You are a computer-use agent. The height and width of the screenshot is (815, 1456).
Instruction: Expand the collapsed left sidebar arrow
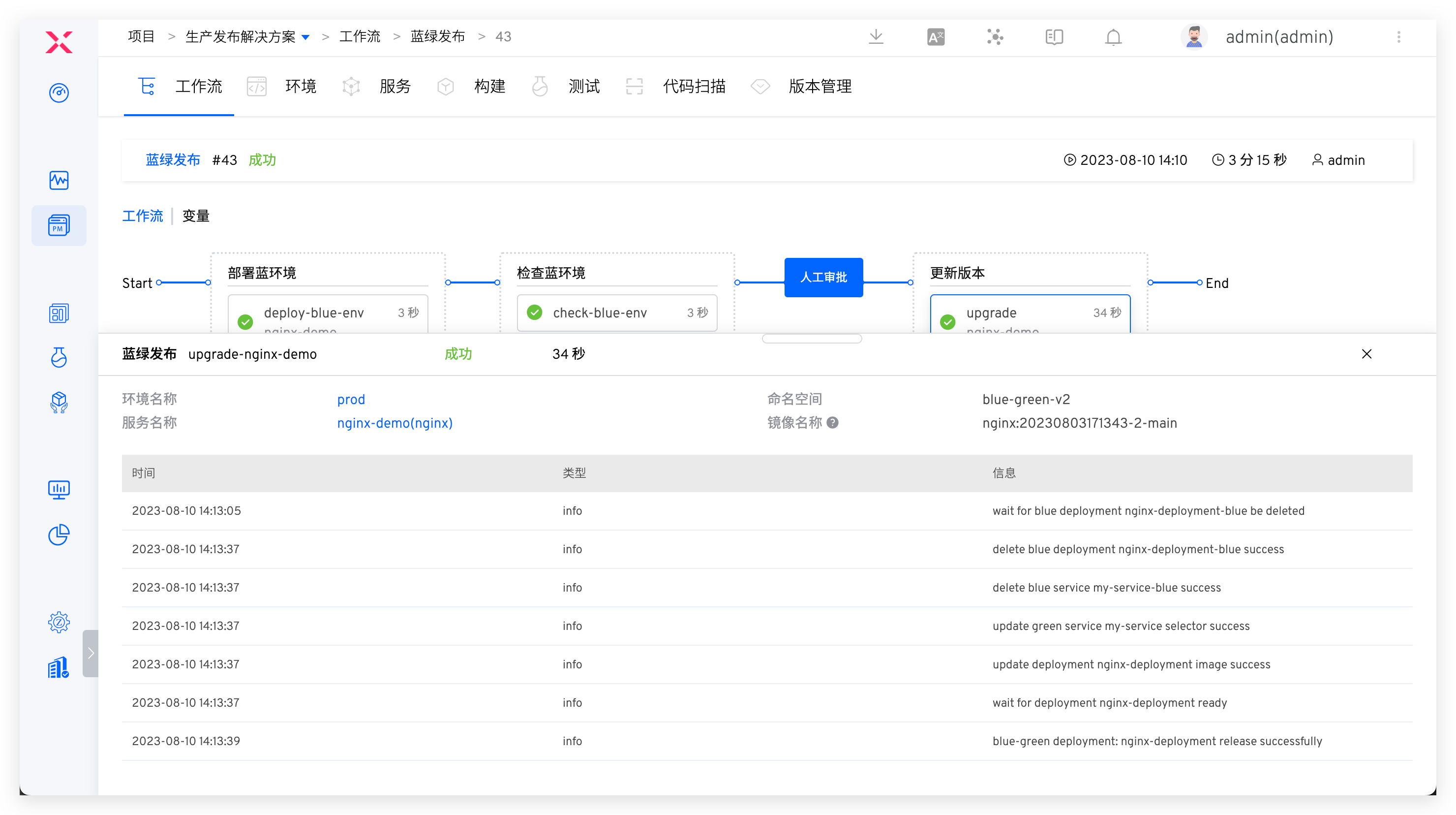click(x=91, y=653)
